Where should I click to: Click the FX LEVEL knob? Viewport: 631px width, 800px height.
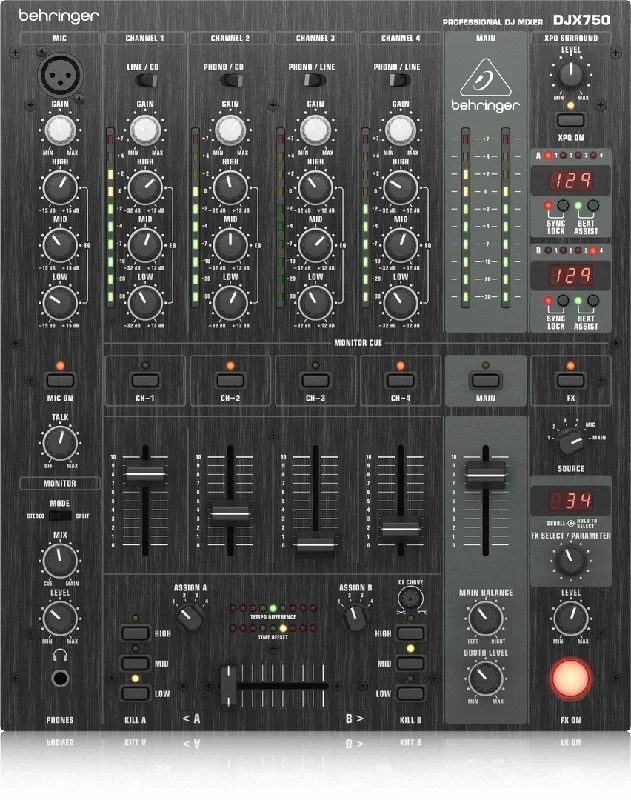(x=571, y=618)
